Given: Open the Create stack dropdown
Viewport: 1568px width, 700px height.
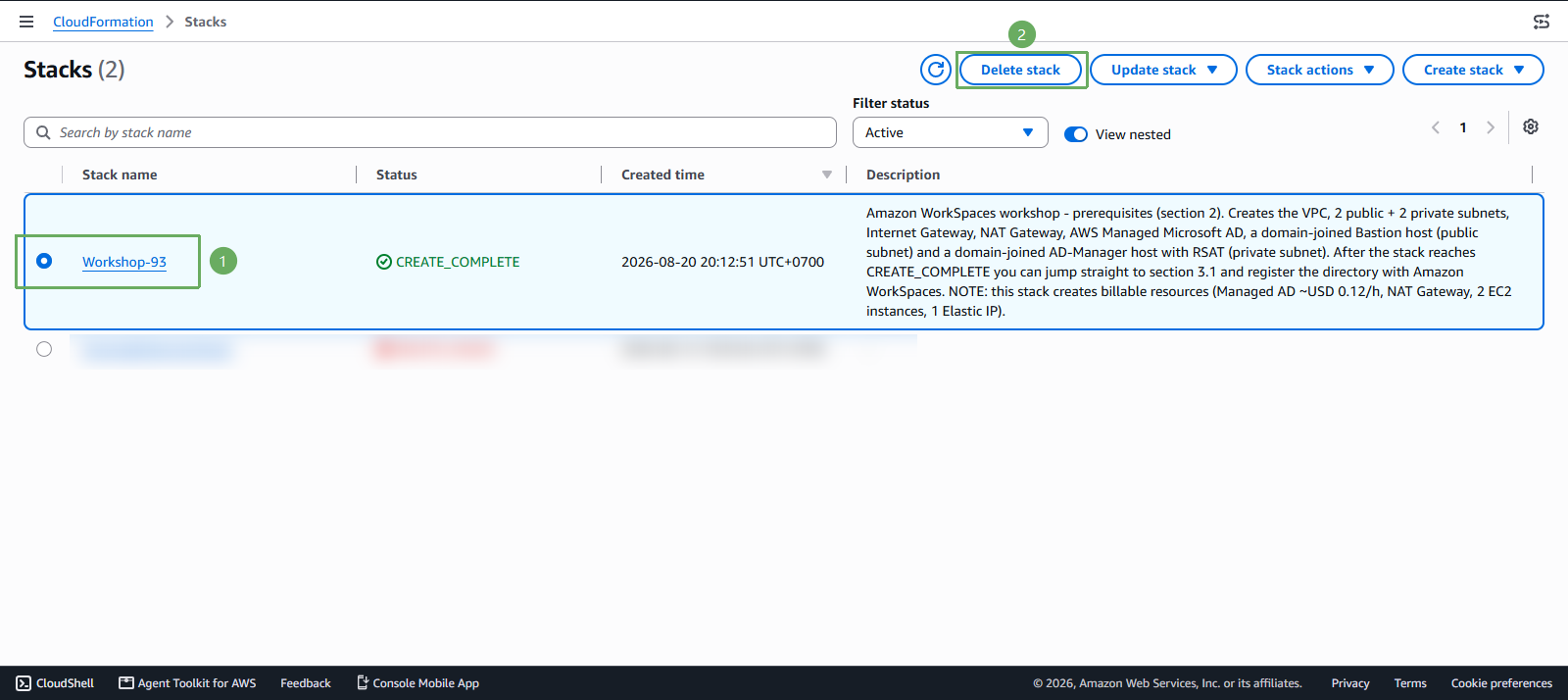Looking at the screenshot, I should [1473, 70].
